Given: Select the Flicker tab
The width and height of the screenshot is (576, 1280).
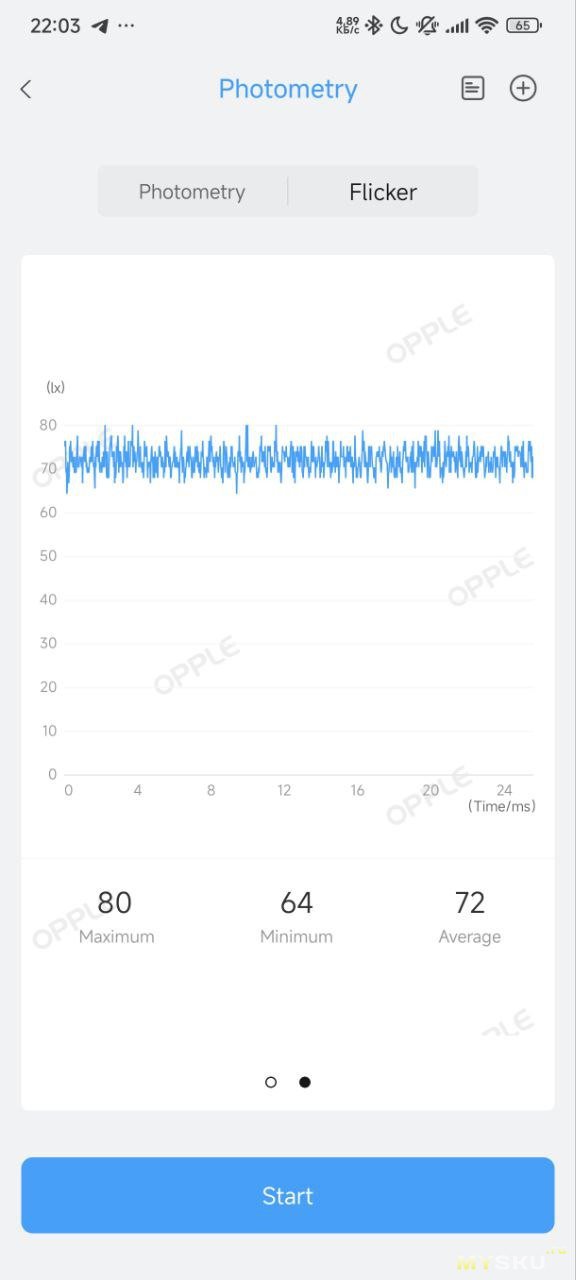Looking at the screenshot, I should click(x=383, y=192).
